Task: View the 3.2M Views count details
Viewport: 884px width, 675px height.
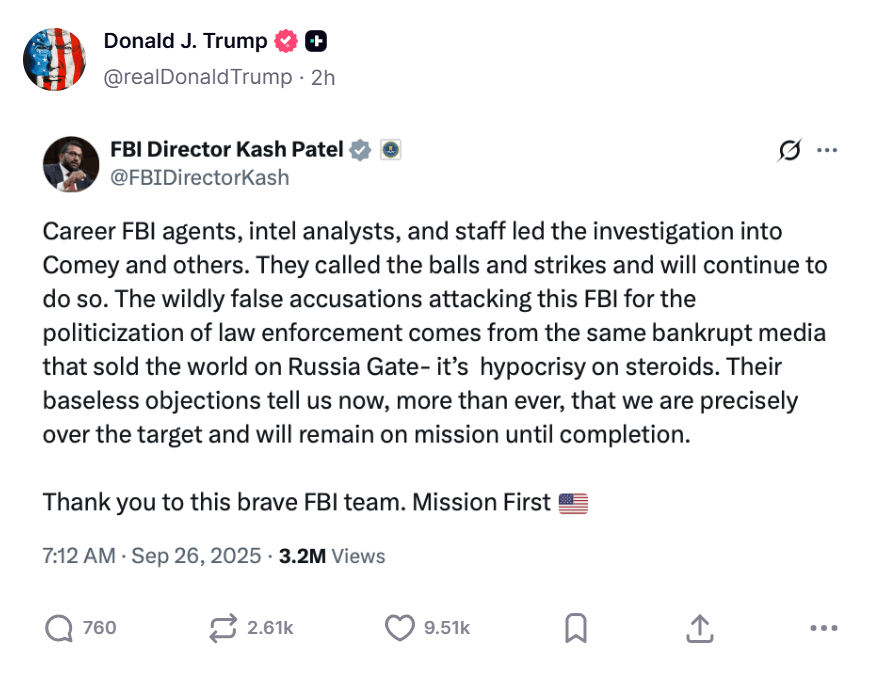Action: (331, 556)
